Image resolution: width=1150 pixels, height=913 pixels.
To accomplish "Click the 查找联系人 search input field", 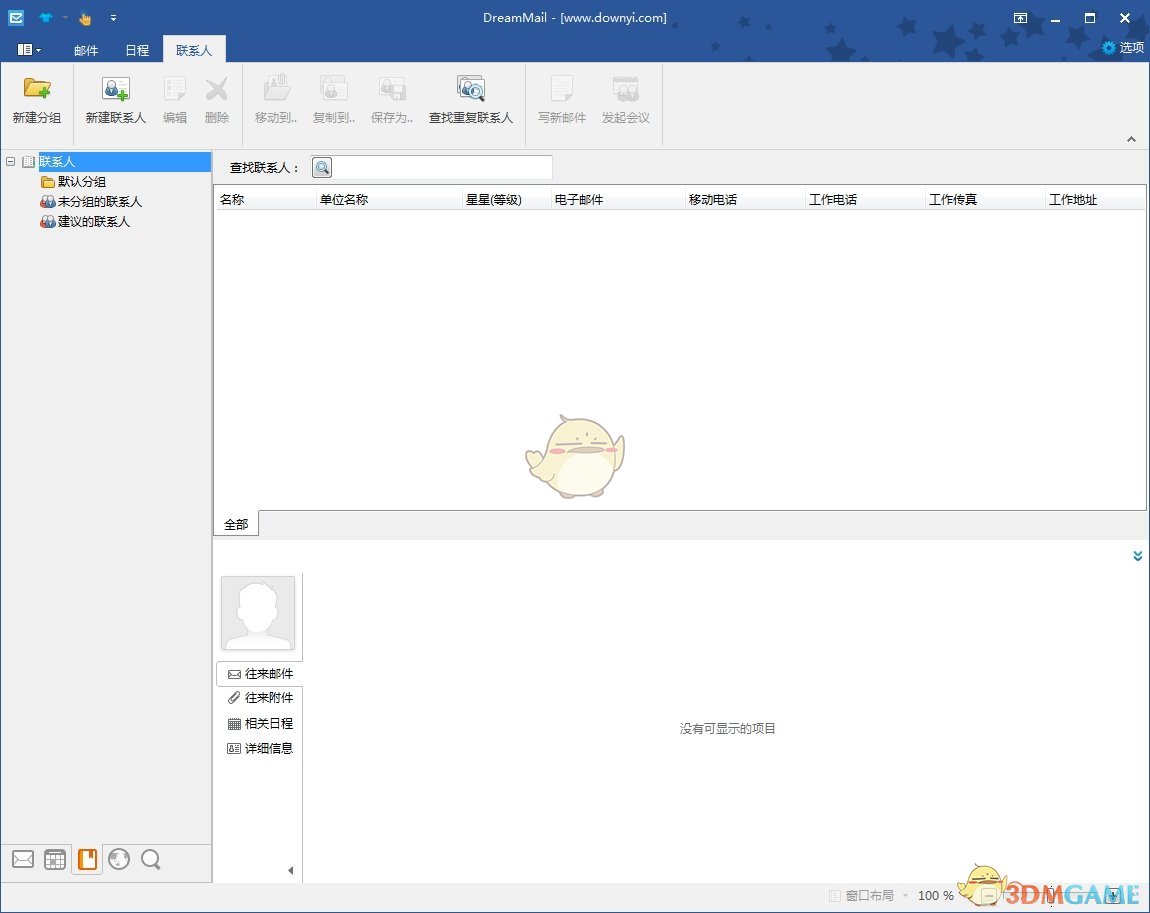I will (442, 168).
